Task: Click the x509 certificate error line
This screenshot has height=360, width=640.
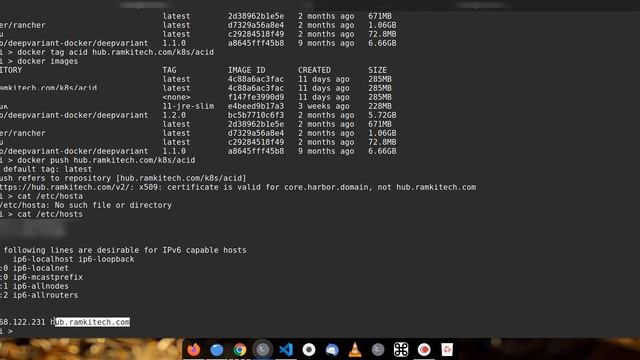Action: point(238,187)
